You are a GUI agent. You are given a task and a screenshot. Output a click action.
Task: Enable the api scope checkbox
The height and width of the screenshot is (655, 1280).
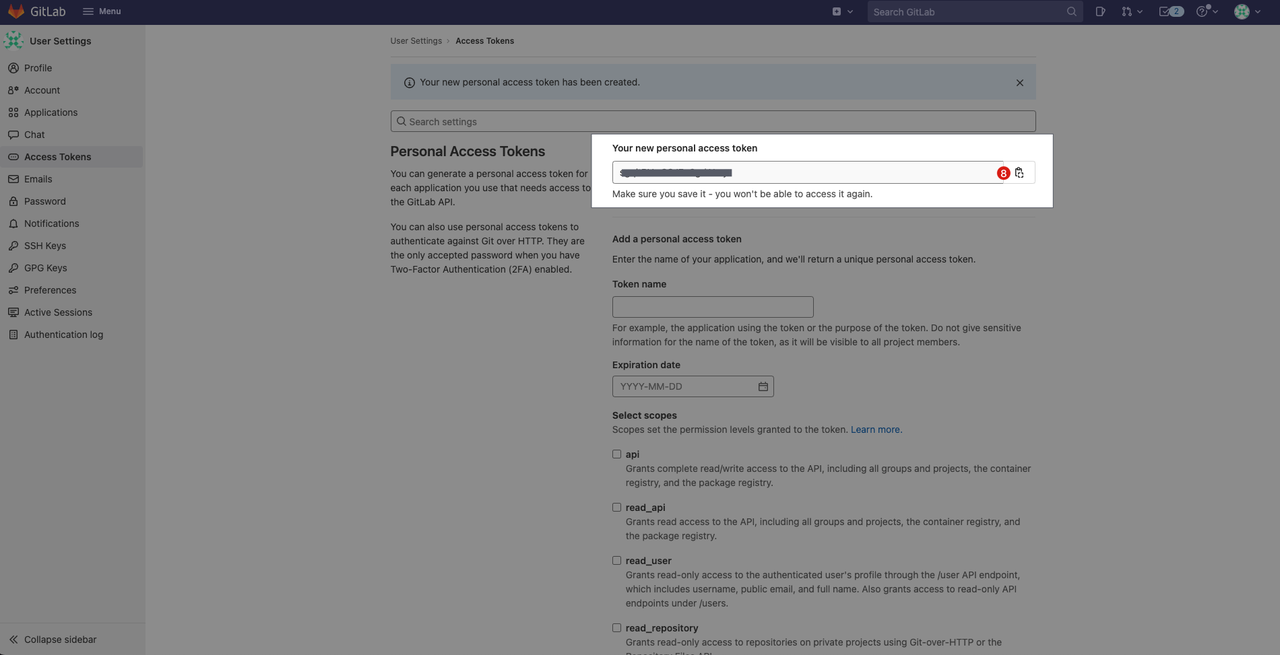(617, 454)
